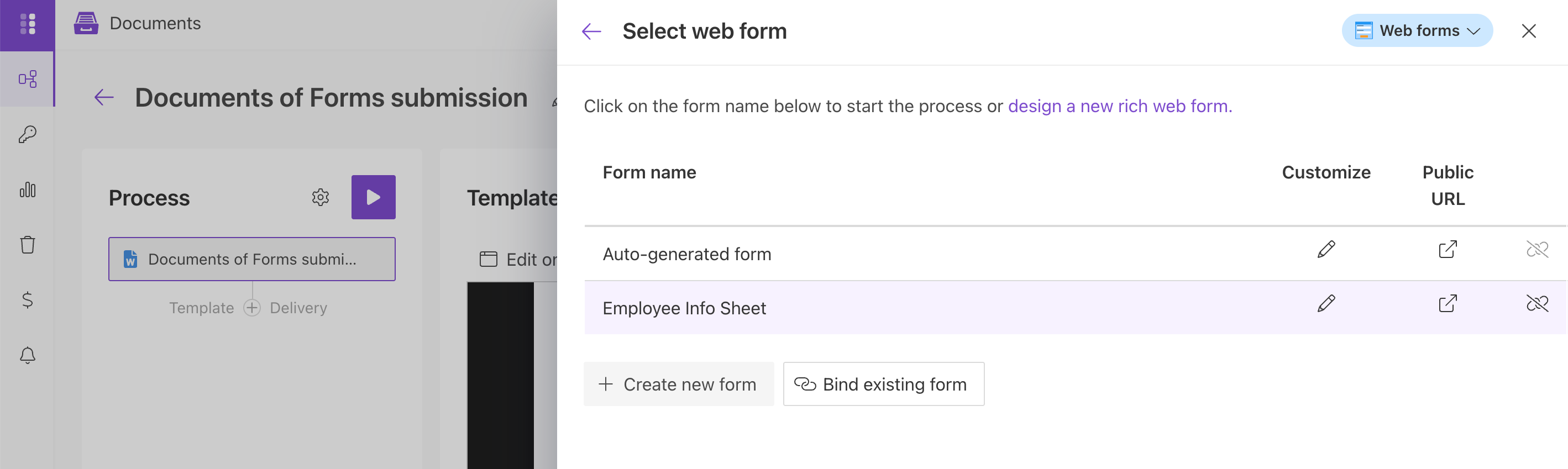1568x469 pixels.
Task: Close the Select web form panel
Action: (1528, 31)
